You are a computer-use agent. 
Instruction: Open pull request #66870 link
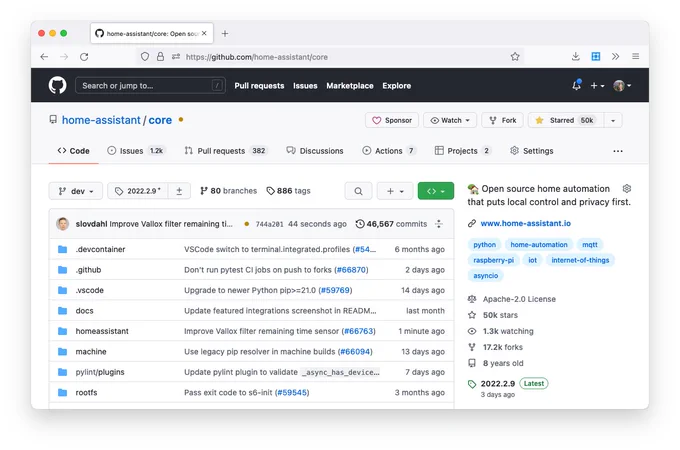(x=351, y=270)
